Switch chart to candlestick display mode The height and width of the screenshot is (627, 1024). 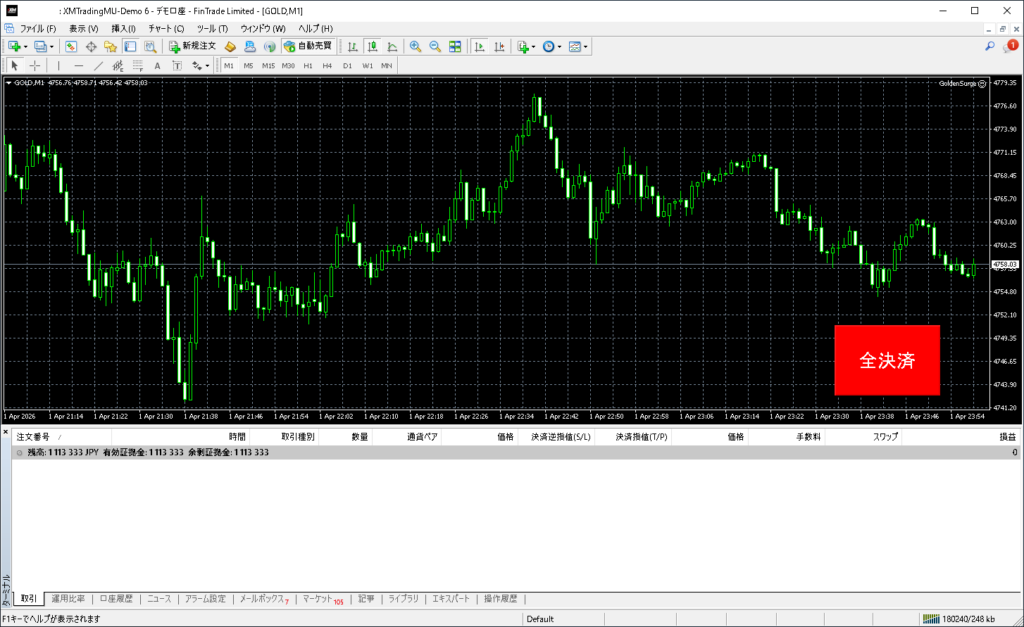click(x=372, y=46)
